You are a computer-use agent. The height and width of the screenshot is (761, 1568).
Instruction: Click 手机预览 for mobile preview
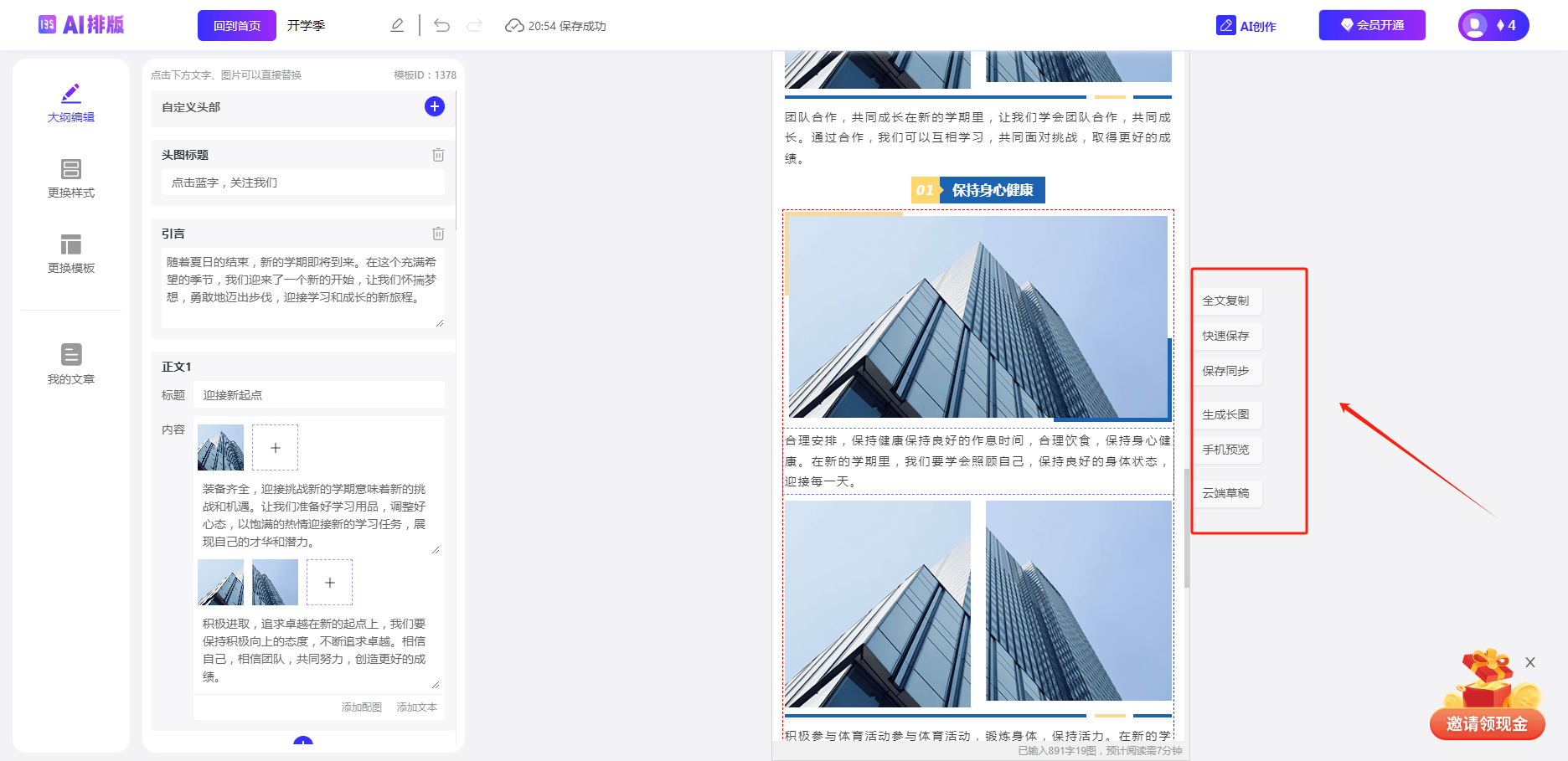tap(1225, 450)
